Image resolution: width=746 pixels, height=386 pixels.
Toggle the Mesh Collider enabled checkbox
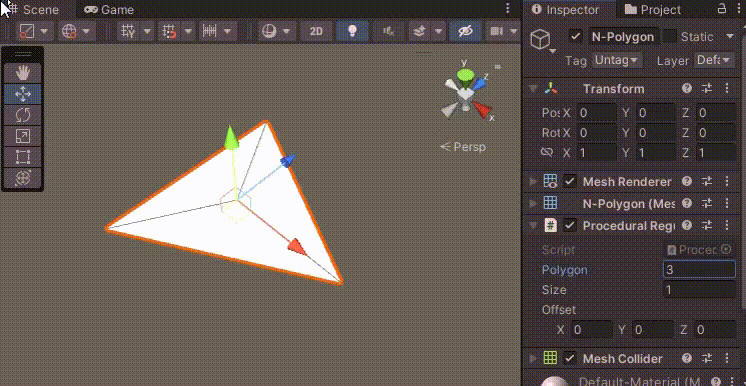[x=569, y=358]
